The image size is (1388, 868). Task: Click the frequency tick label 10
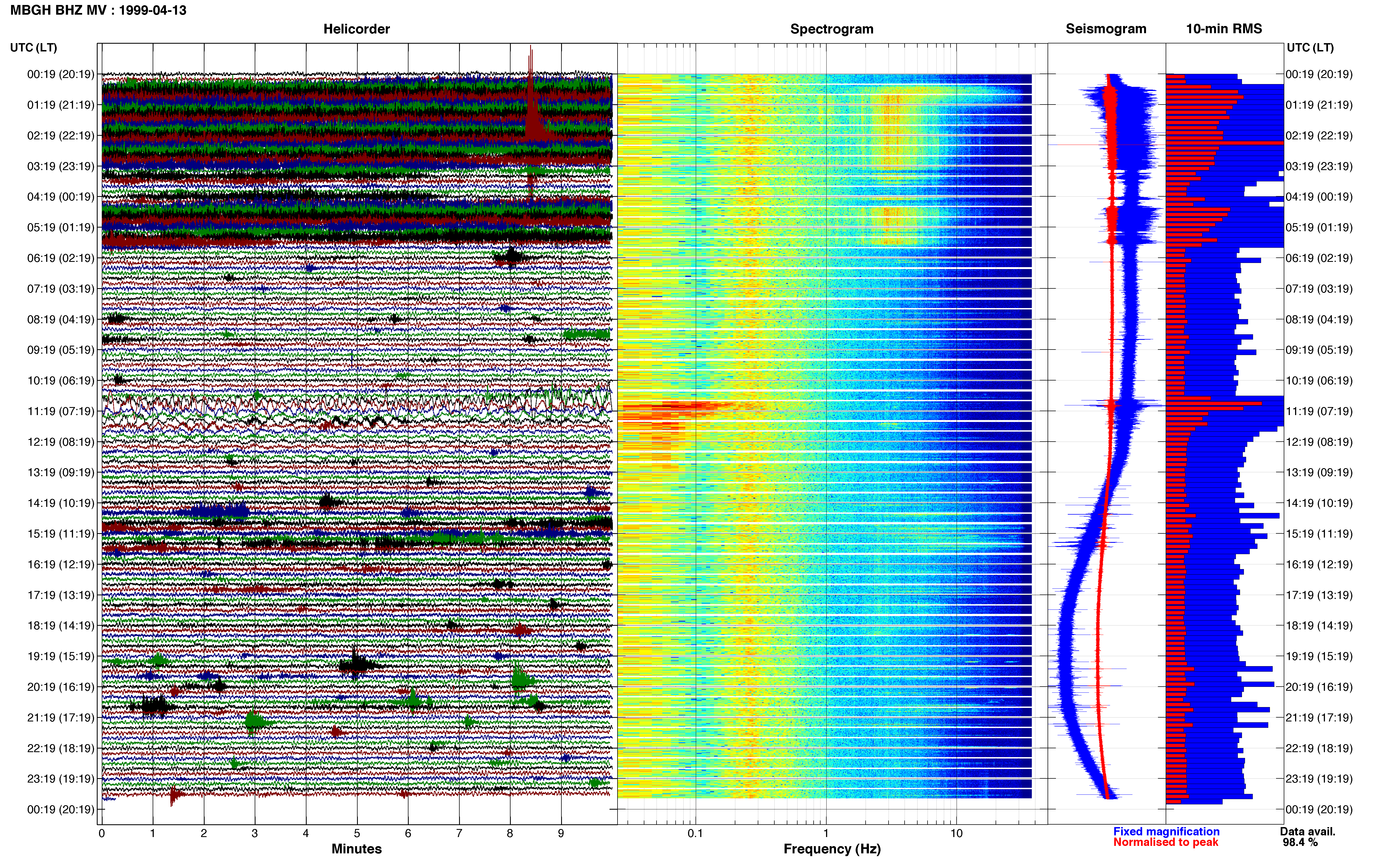956,833
